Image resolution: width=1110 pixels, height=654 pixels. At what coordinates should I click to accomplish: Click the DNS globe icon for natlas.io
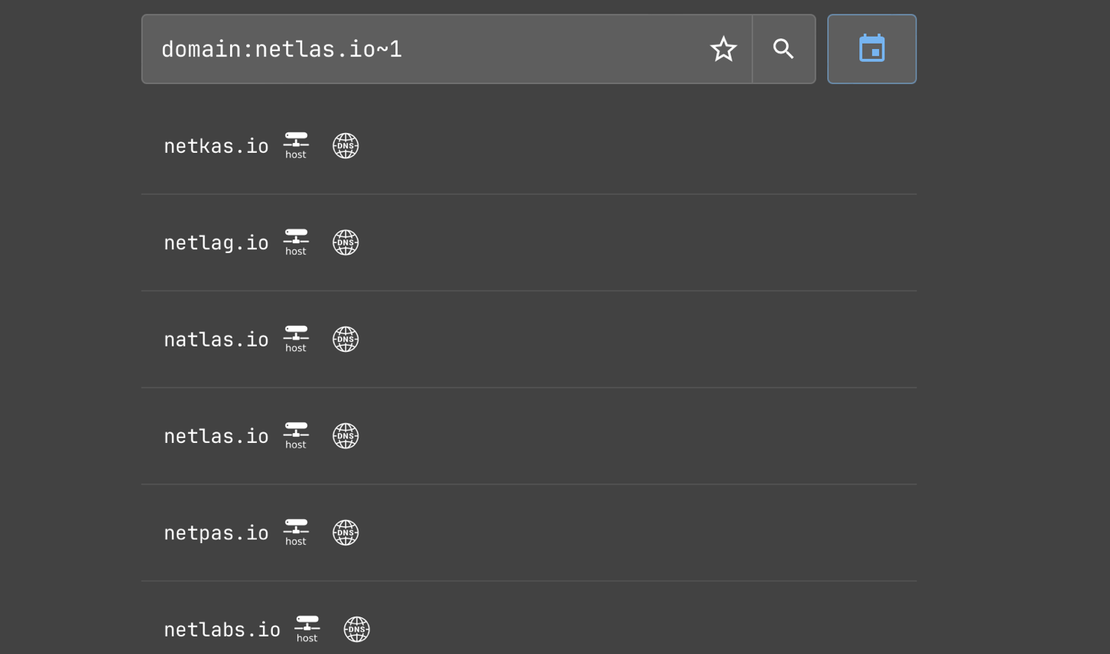[x=345, y=339]
